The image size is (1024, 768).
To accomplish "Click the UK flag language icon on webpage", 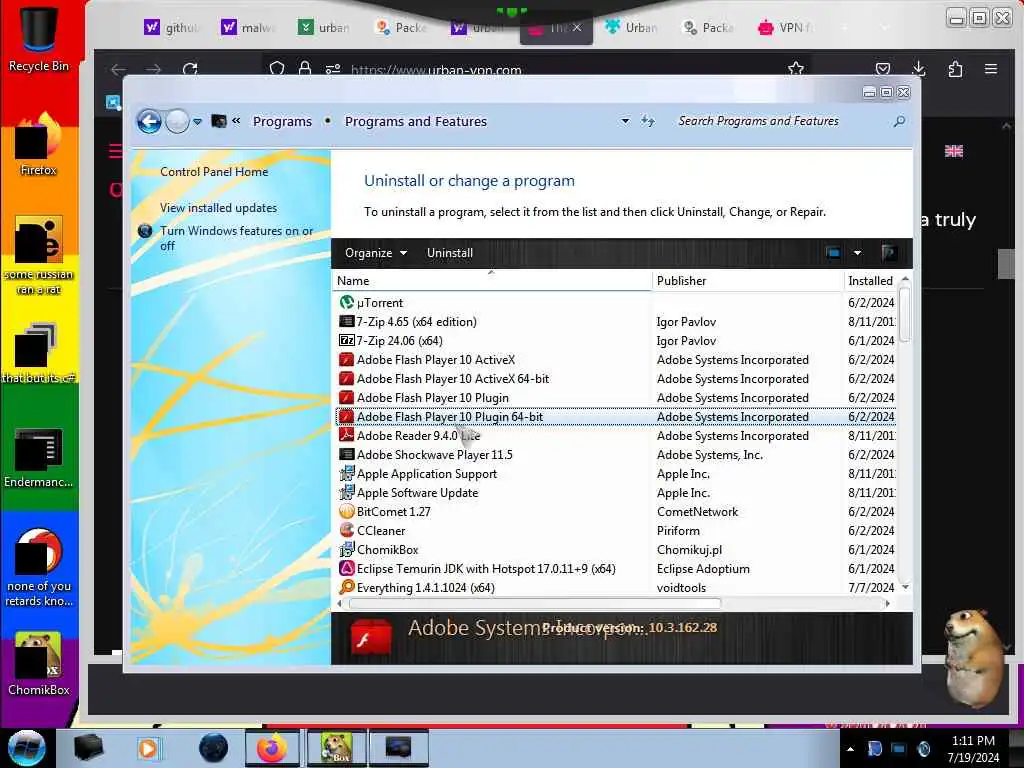I will pos(953,151).
